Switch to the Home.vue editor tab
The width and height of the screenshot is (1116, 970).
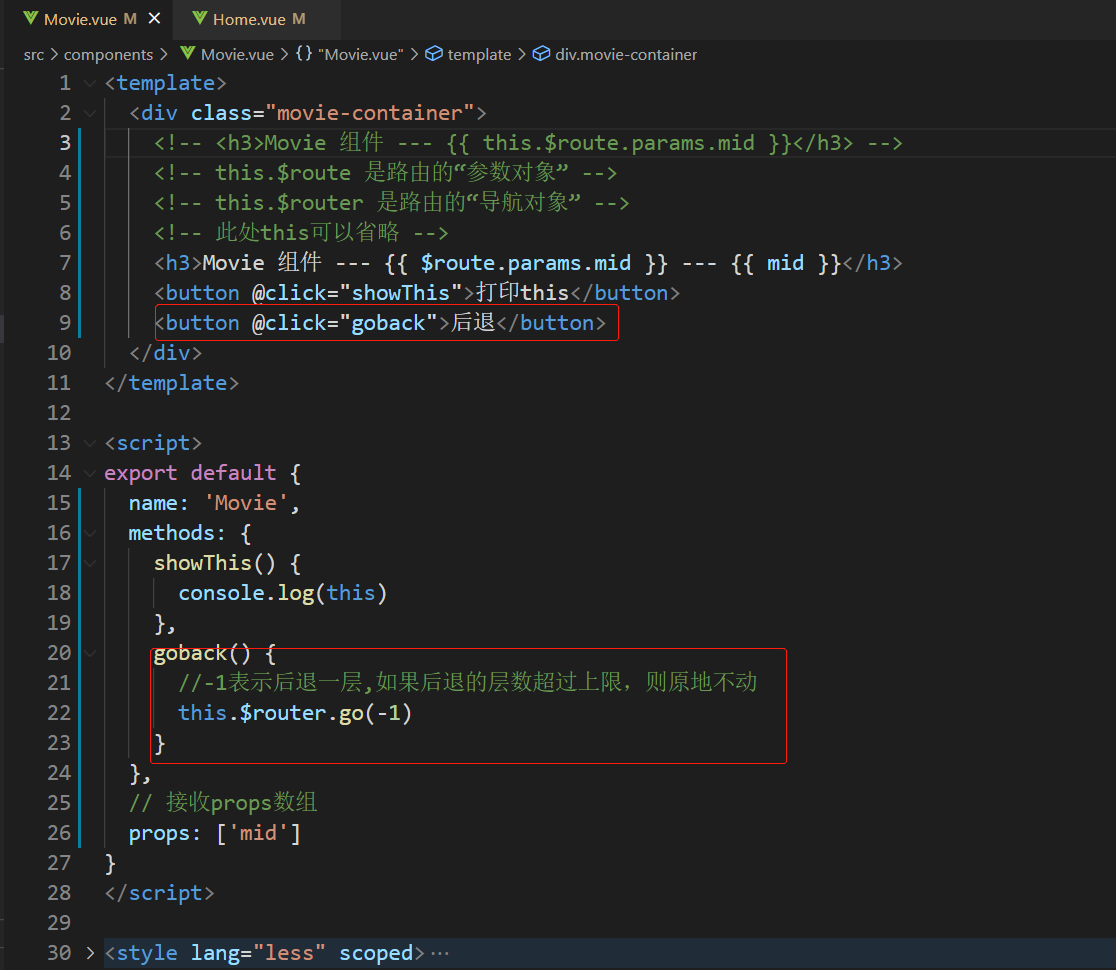click(x=256, y=19)
